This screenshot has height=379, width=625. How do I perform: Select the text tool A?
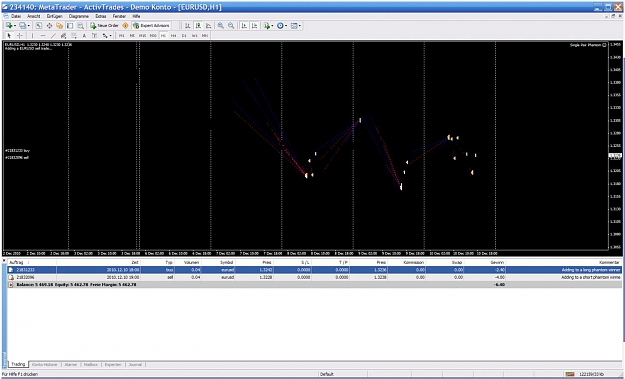84,35
